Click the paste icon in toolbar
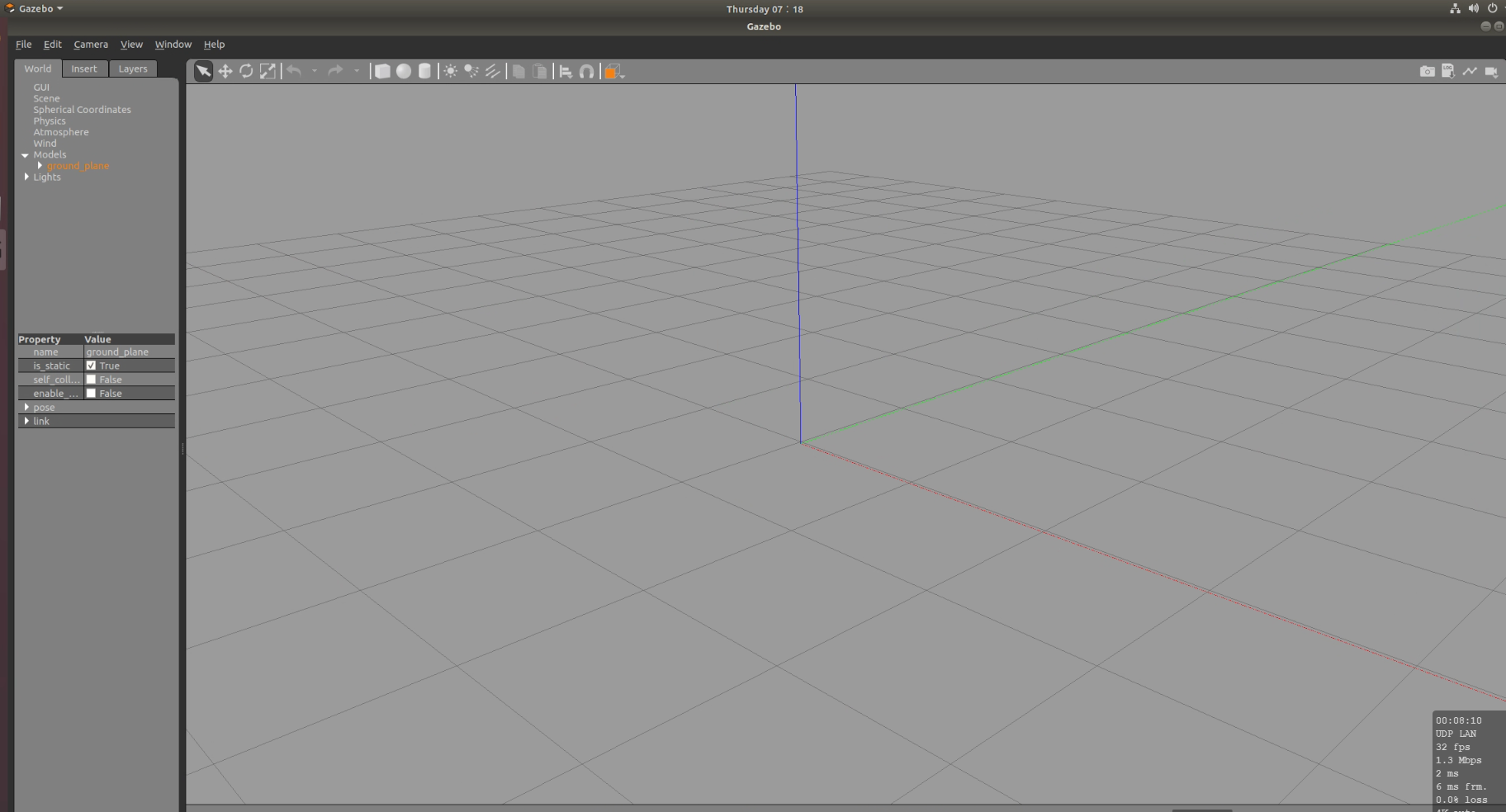 click(x=540, y=72)
